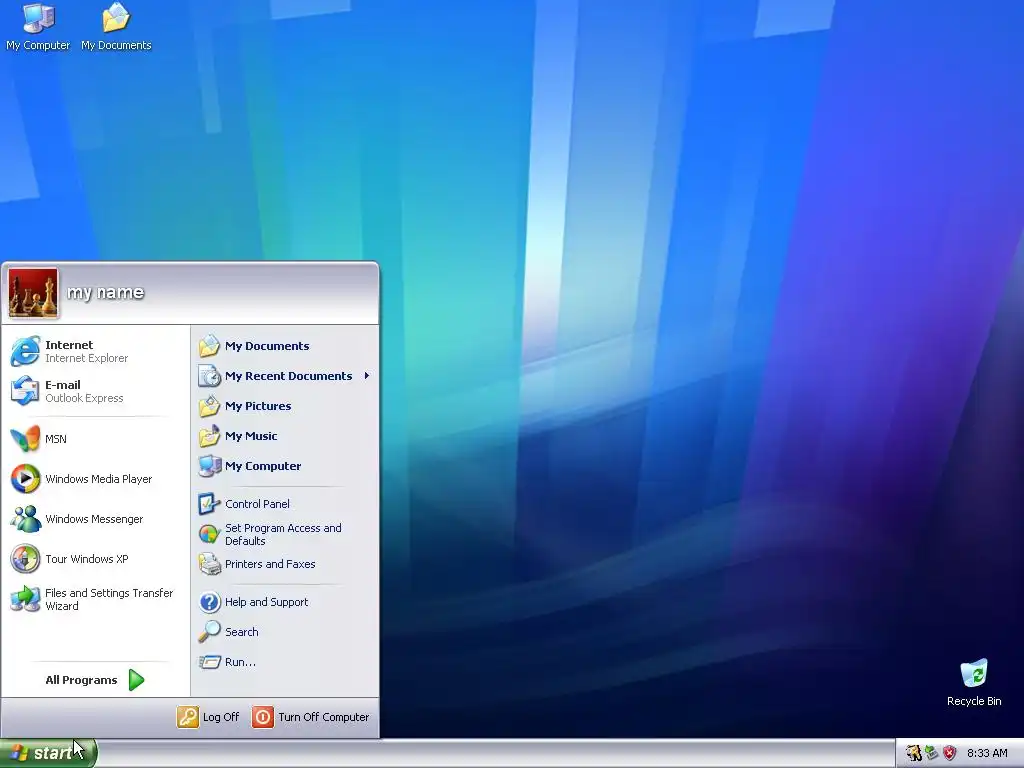Screen dimensions: 1024x768
Task: Click the red security shield tray icon
Action: [950, 753]
